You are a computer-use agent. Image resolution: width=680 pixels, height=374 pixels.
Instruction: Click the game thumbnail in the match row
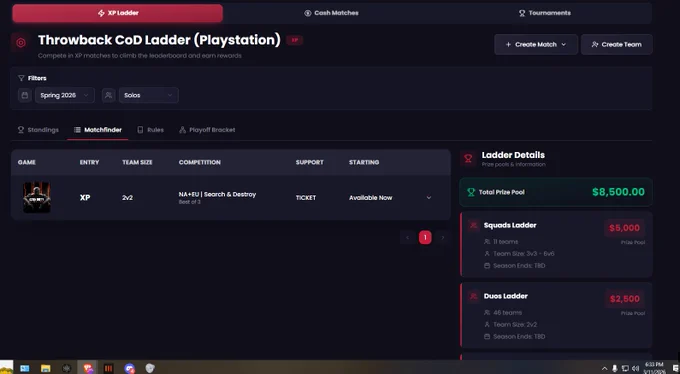[x=36, y=197]
